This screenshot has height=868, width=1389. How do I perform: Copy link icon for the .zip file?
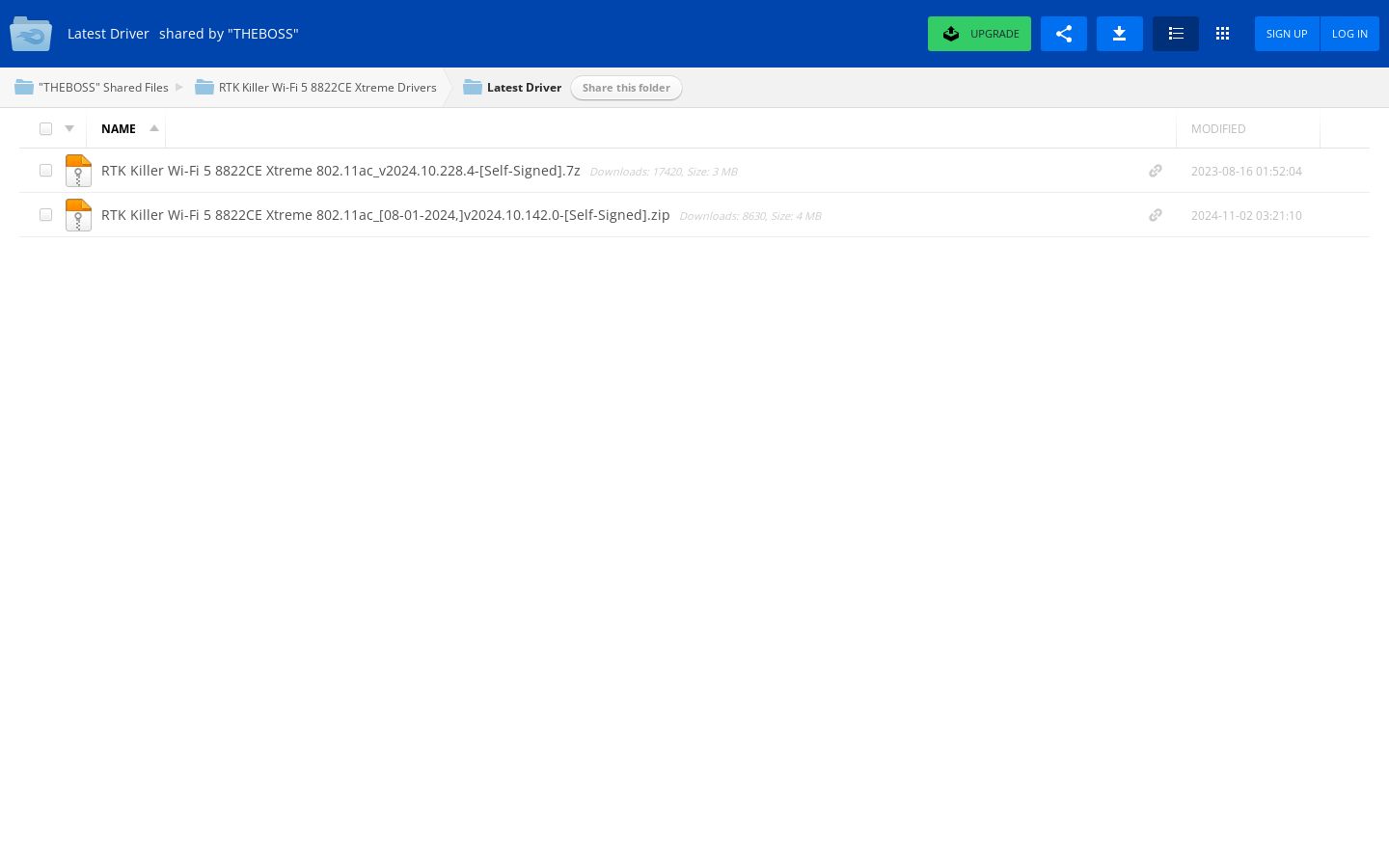1155,215
